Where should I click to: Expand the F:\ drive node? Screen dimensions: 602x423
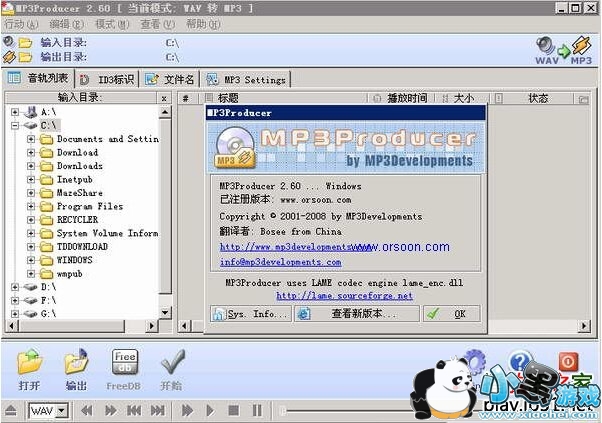click(x=15, y=300)
